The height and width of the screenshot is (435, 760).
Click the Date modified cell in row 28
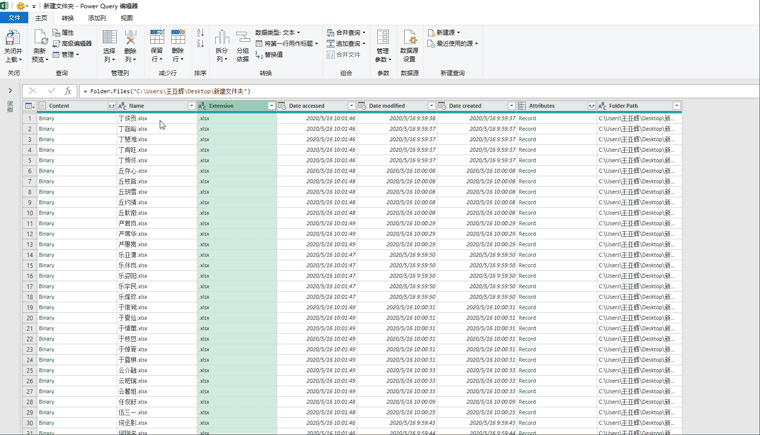(397, 402)
